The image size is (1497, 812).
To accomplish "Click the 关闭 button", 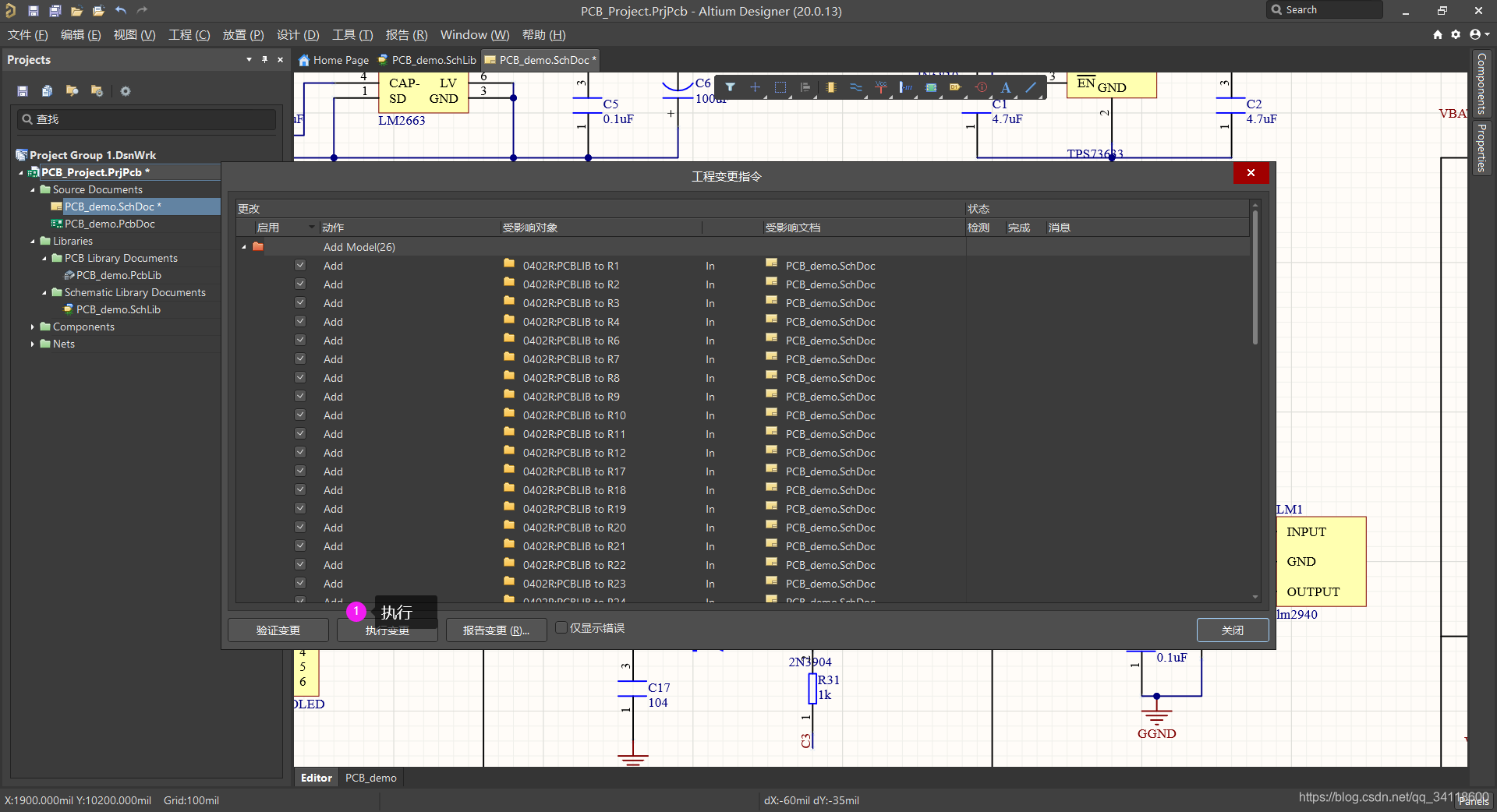I will tap(1233, 630).
